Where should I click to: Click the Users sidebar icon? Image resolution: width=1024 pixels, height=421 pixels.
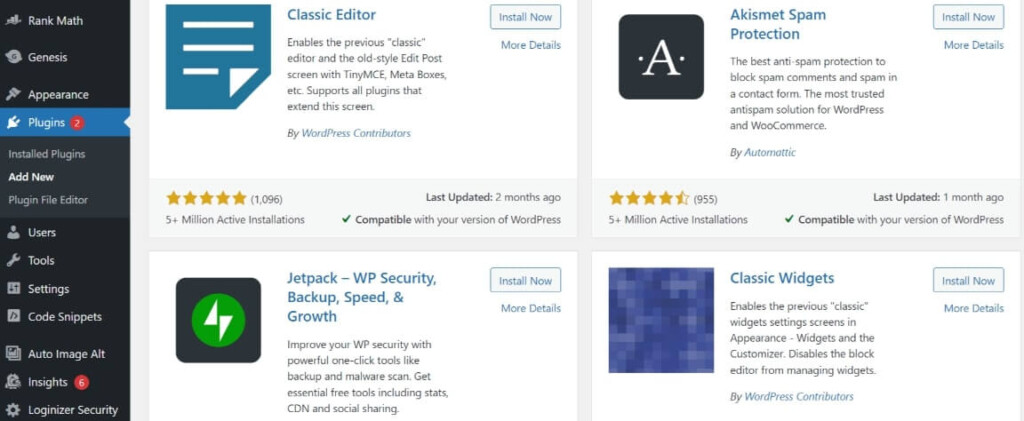pyautogui.click(x=13, y=232)
